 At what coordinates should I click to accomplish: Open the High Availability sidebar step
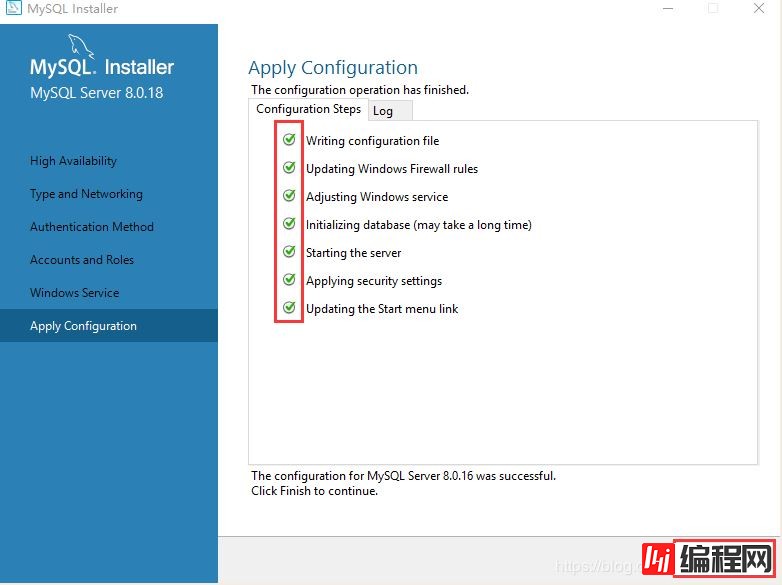click(x=73, y=161)
